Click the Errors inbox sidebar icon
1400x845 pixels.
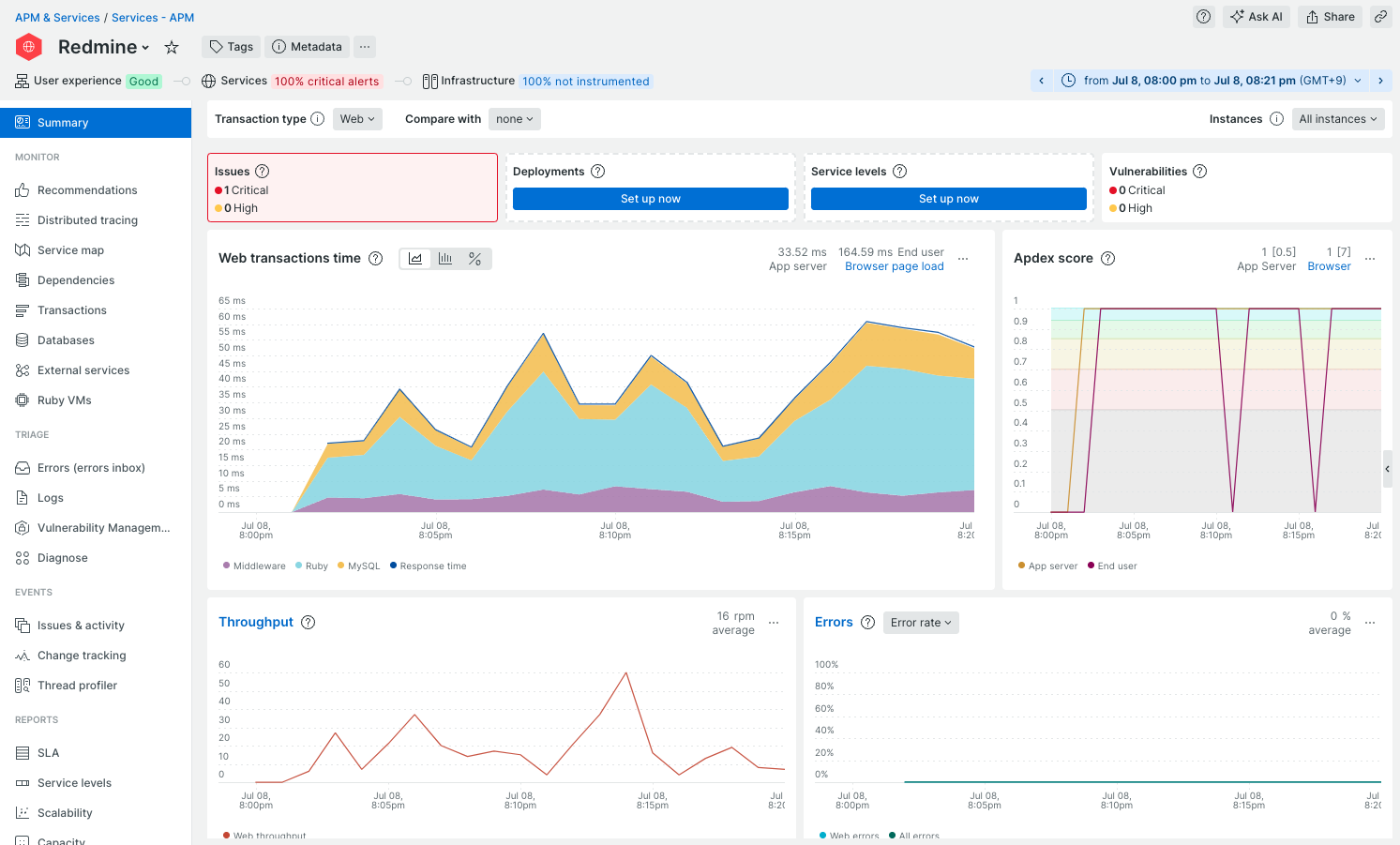(x=23, y=468)
